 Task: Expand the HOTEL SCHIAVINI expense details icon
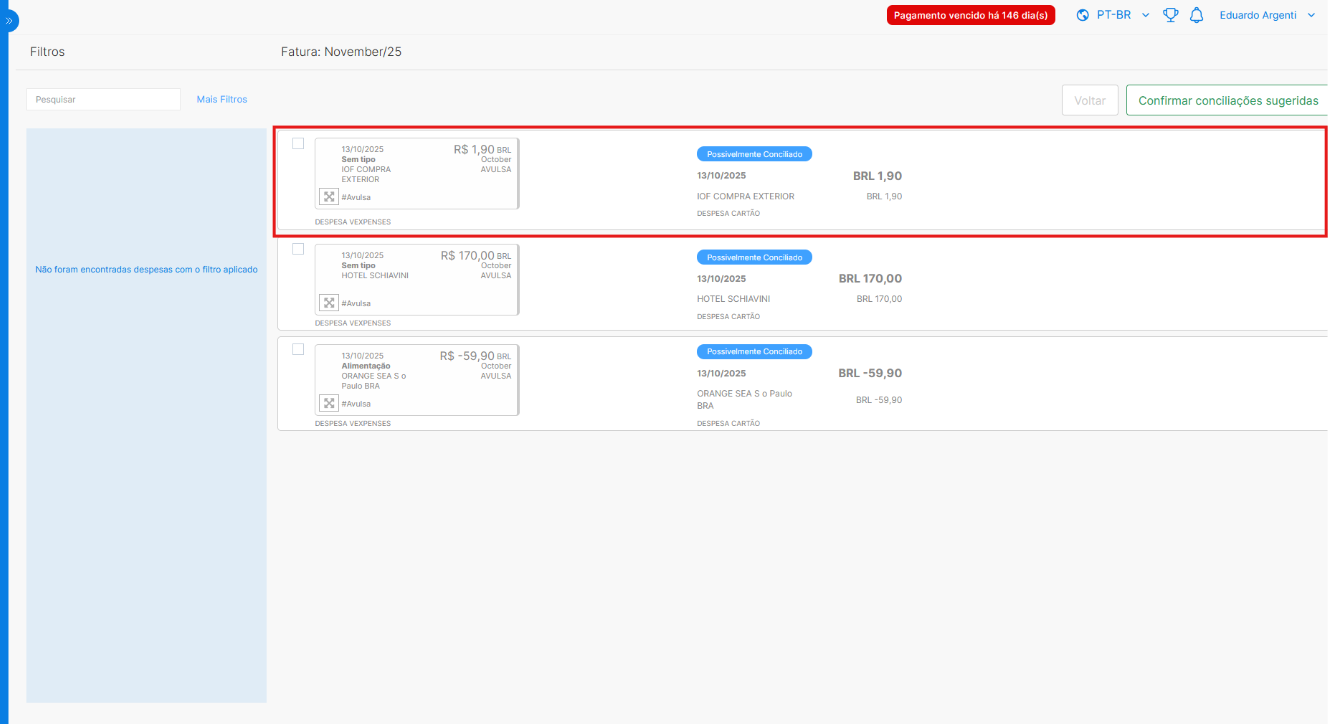click(329, 302)
